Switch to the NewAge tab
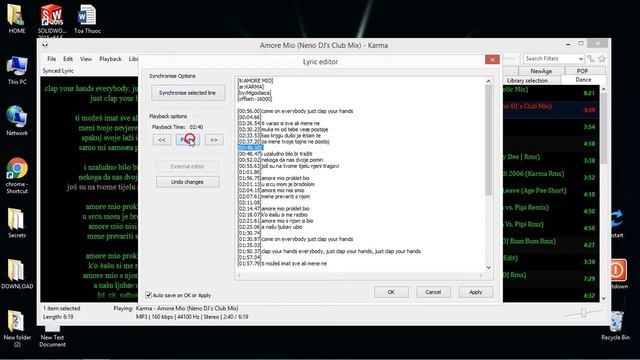Viewport: 640px width, 360px height. click(541, 71)
